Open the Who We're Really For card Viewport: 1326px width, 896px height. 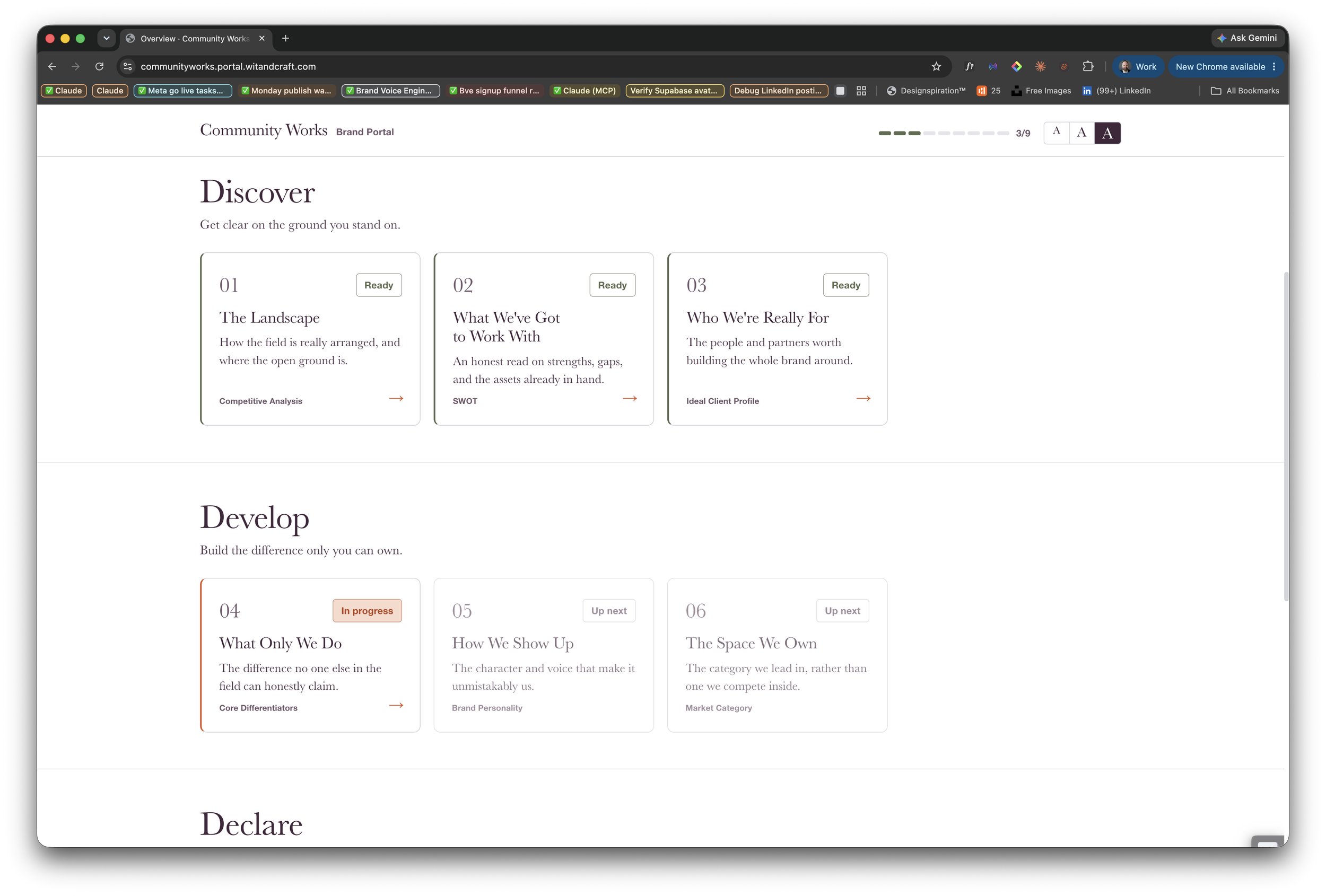pos(777,339)
